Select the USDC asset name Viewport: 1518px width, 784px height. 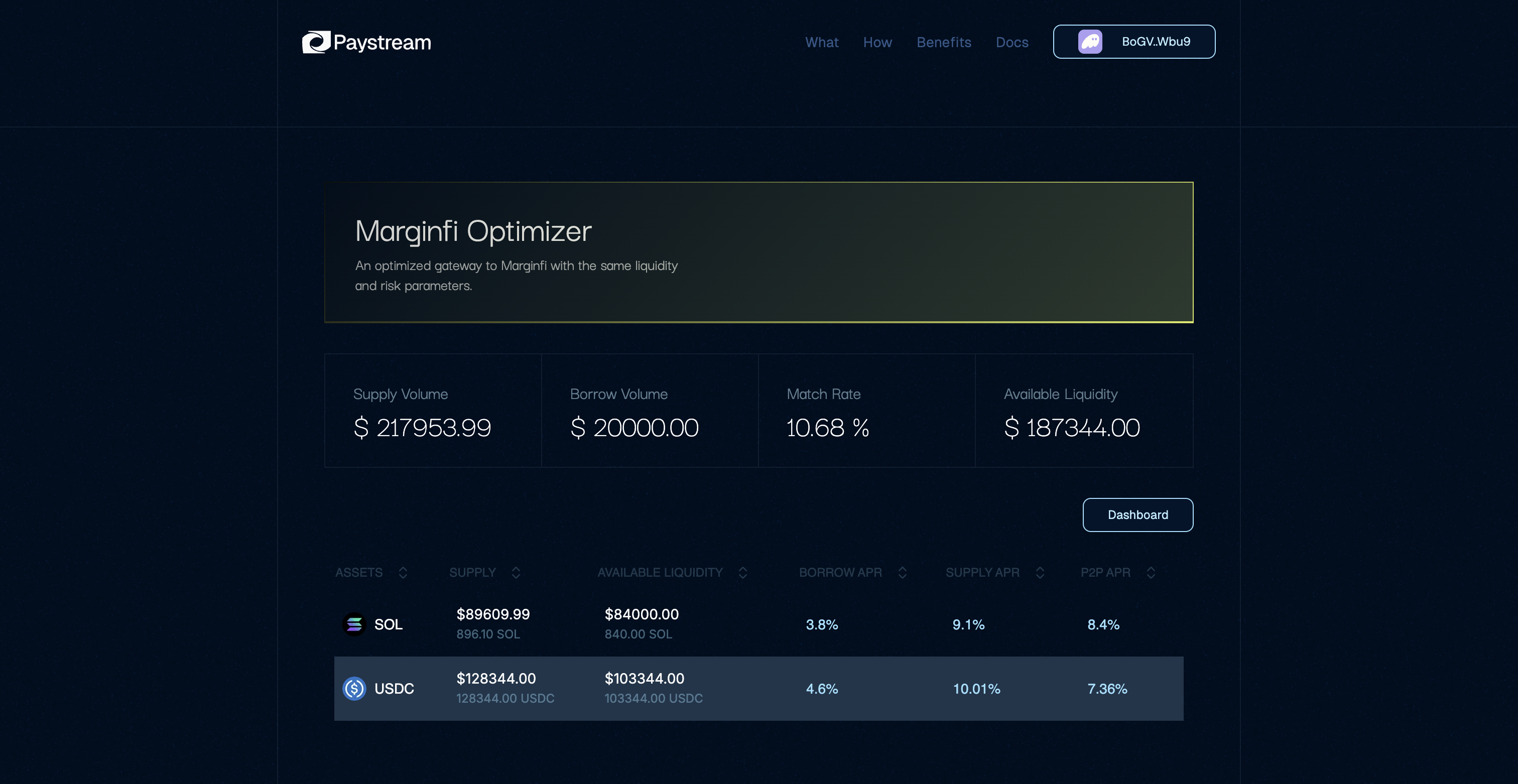point(394,689)
